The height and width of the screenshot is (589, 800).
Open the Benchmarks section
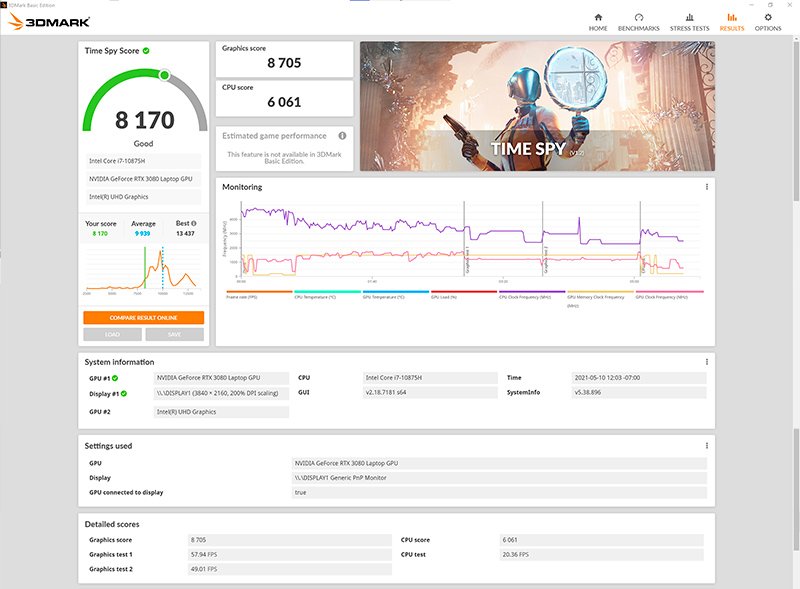[638, 22]
